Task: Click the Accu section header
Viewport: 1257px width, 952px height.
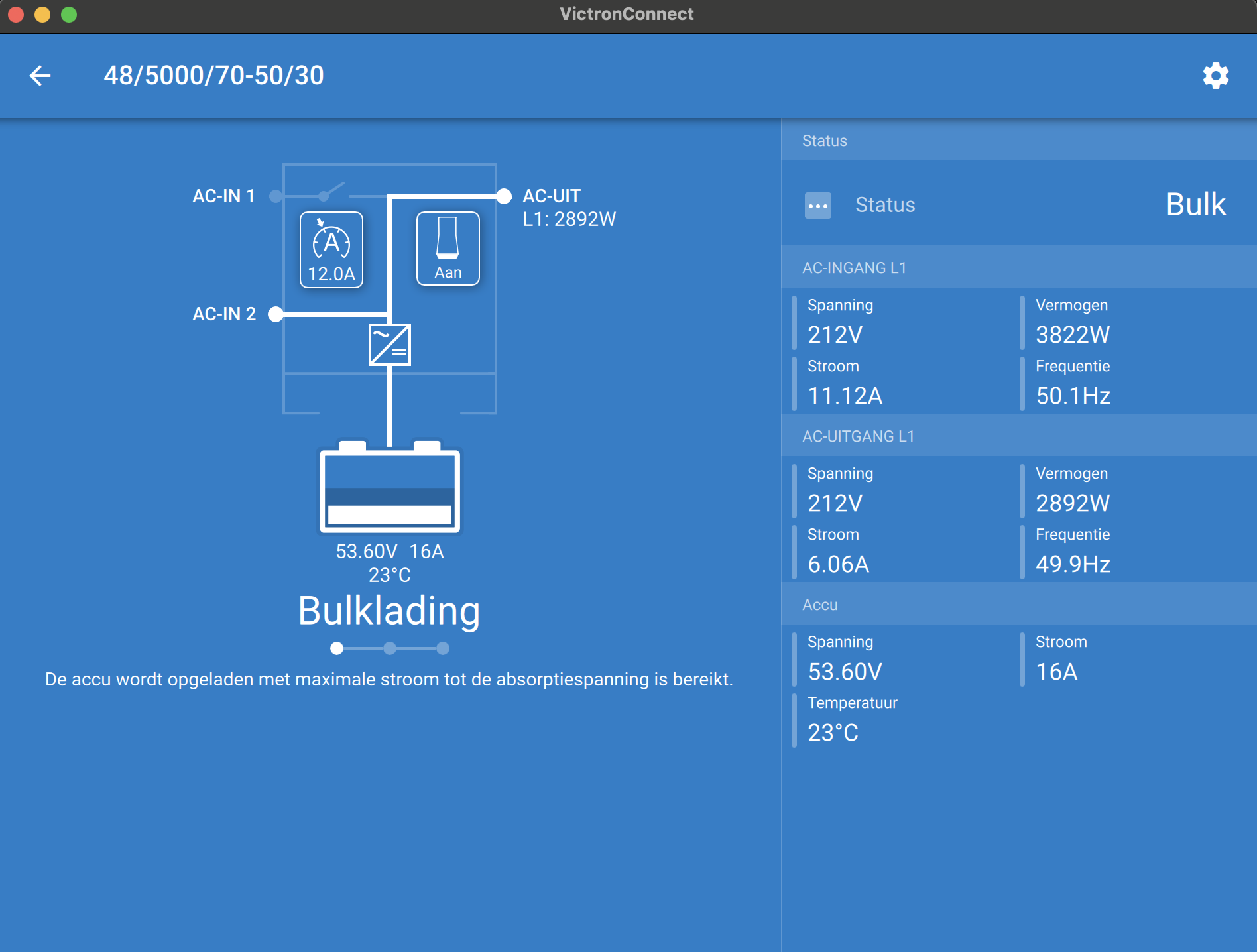Action: point(1019,605)
